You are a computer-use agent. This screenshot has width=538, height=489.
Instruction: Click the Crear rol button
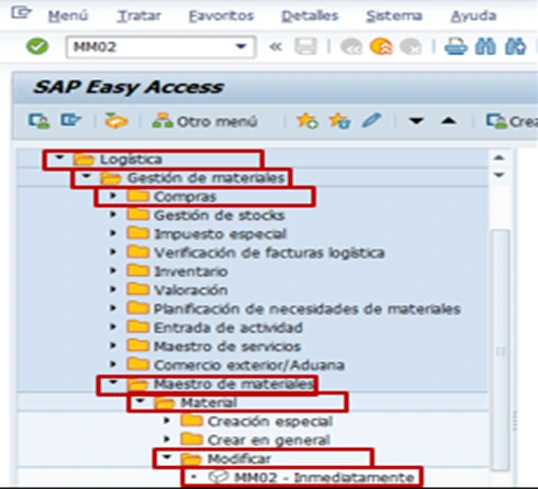click(512, 121)
